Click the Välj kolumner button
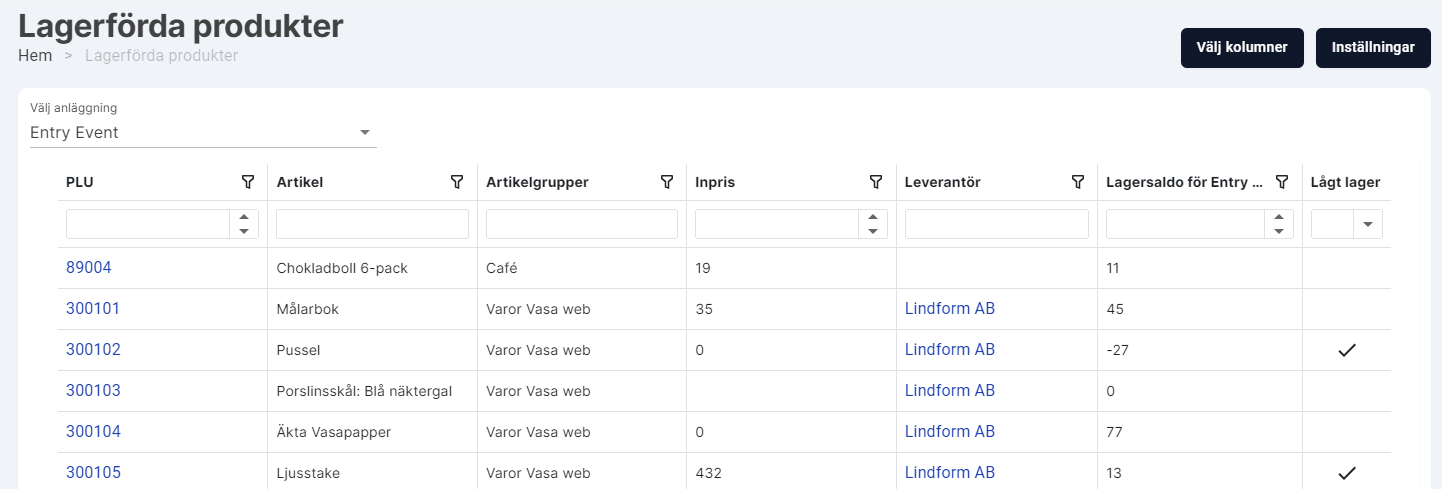This screenshot has width=1442, height=489. [x=1242, y=48]
